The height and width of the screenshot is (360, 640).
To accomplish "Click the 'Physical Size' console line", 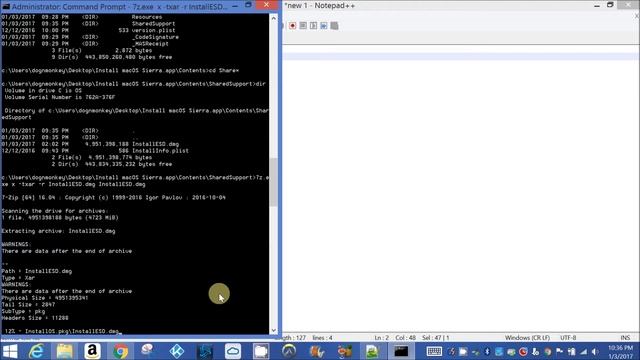I will 44,298.
